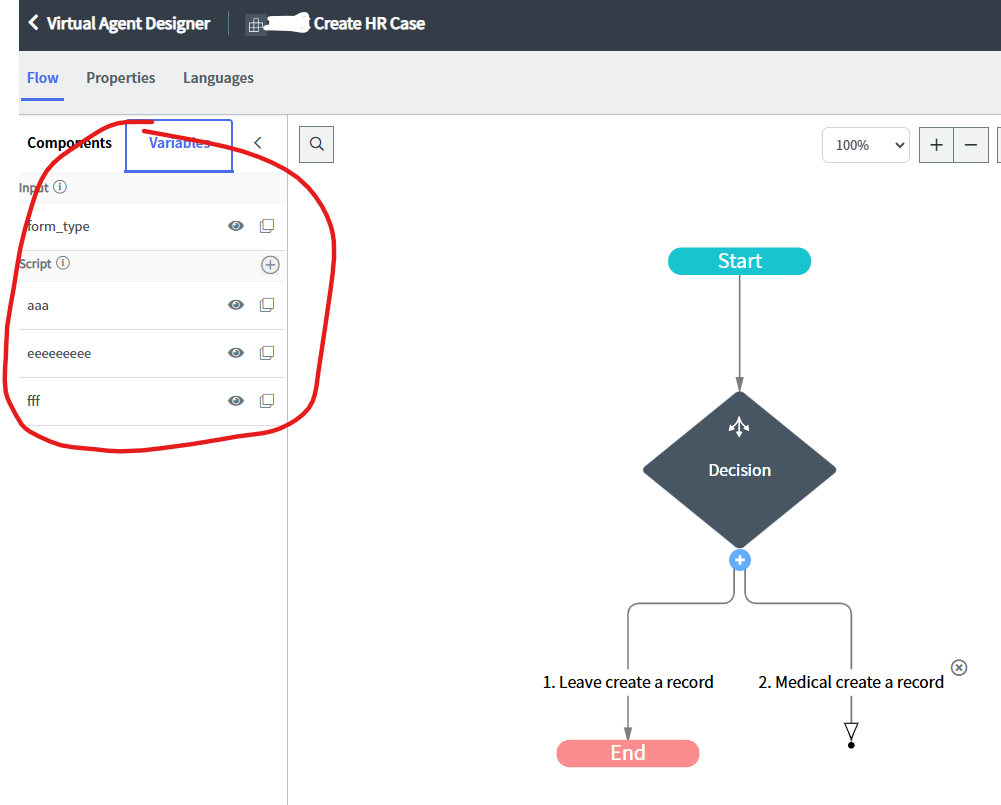Toggle visibility of the aaa variable
The width and height of the screenshot is (1001, 805).
pyautogui.click(x=235, y=304)
